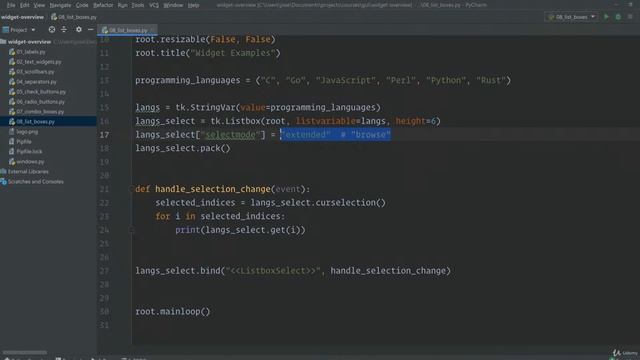The image size is (640, 360).
Task: Click Python icon next to windows.py
Action: point(12,162)
